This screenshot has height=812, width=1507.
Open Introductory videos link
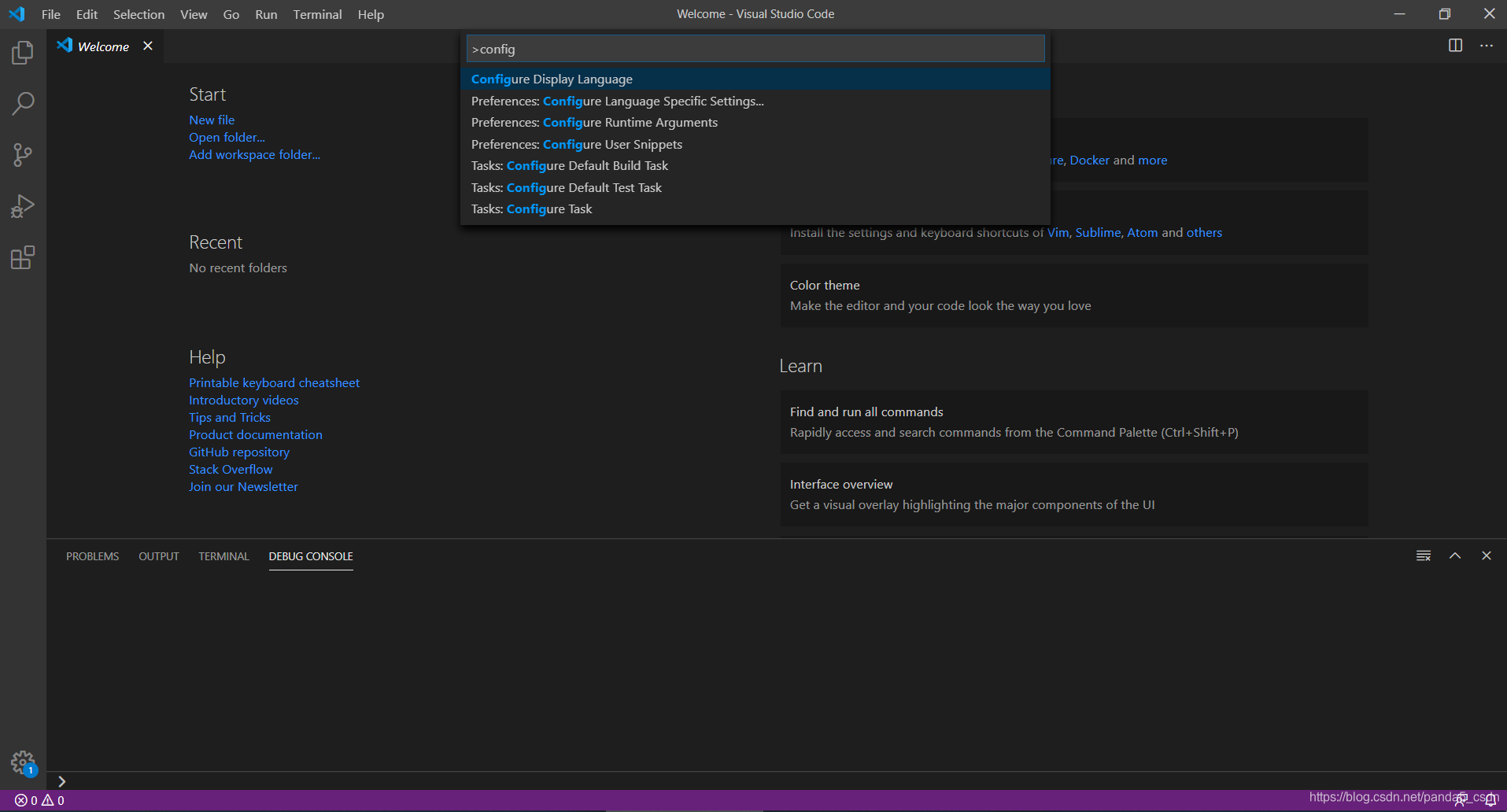click(244, 400)
